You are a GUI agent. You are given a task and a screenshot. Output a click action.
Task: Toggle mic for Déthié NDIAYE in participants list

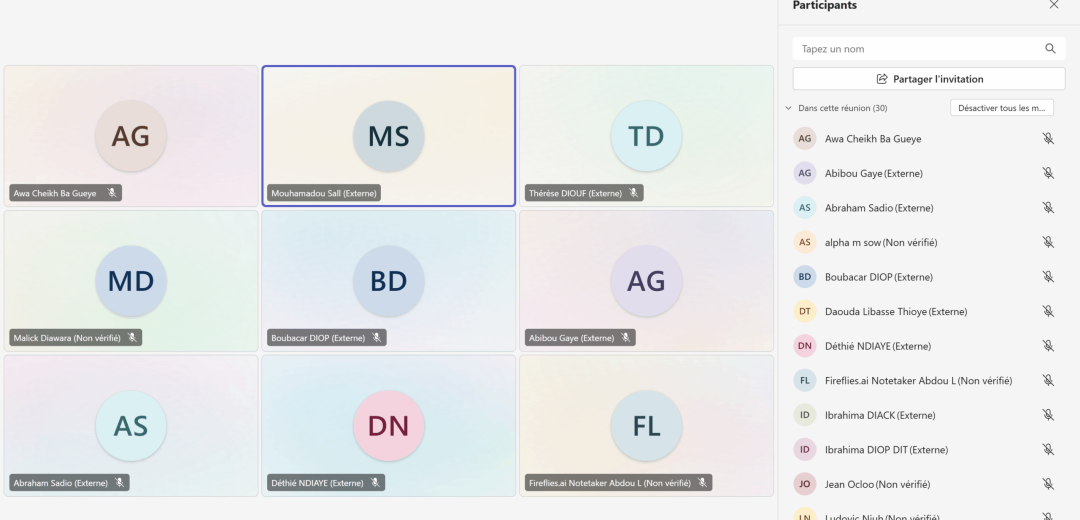(x=1048, y=346)
